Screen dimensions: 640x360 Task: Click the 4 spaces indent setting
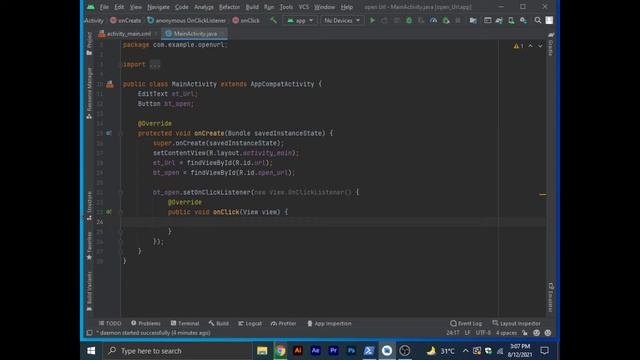point(506,333)
